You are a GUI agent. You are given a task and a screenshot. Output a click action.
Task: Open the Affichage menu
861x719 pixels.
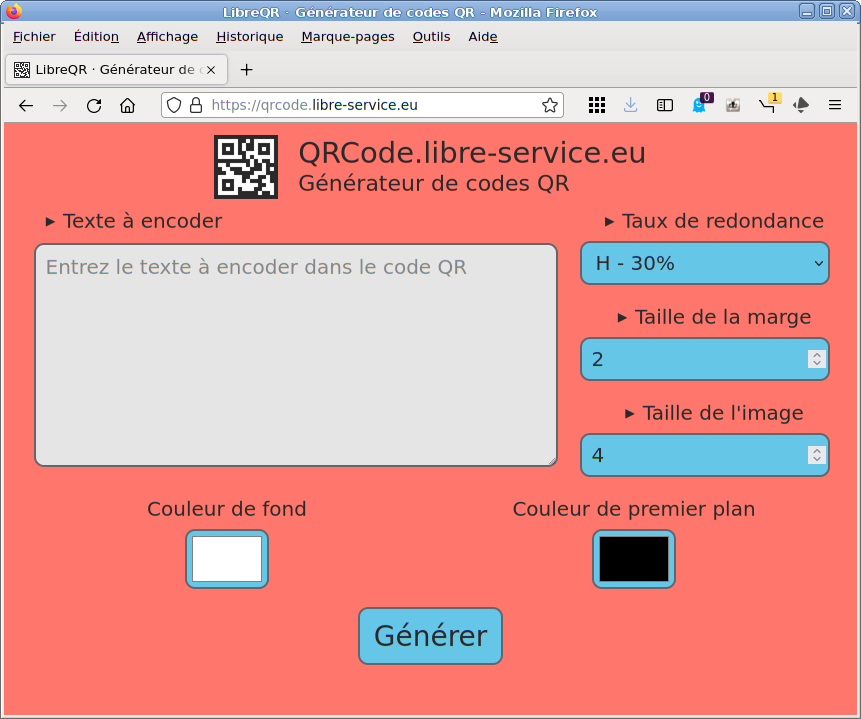pos(167,37)
